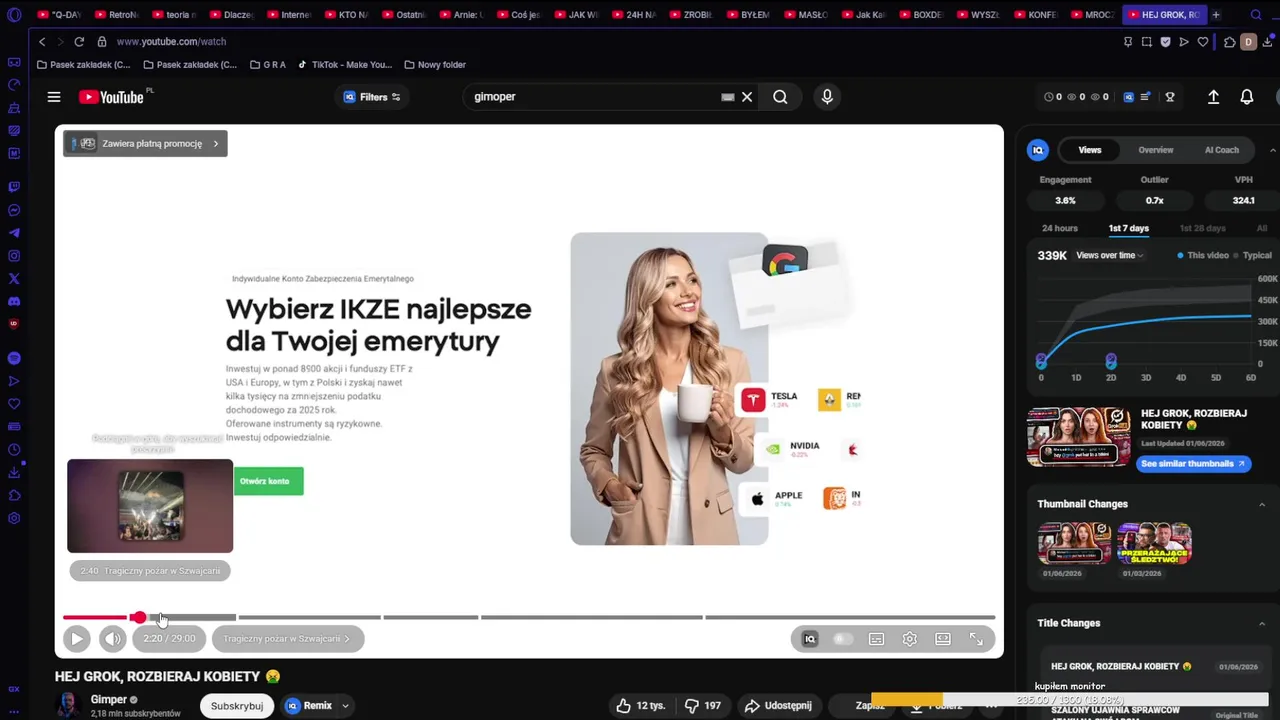This screenshot has width=1280, height=720.
Task: Open the YouTube notifications bell
Action: pyautogui.click(x=1247, y=97)
